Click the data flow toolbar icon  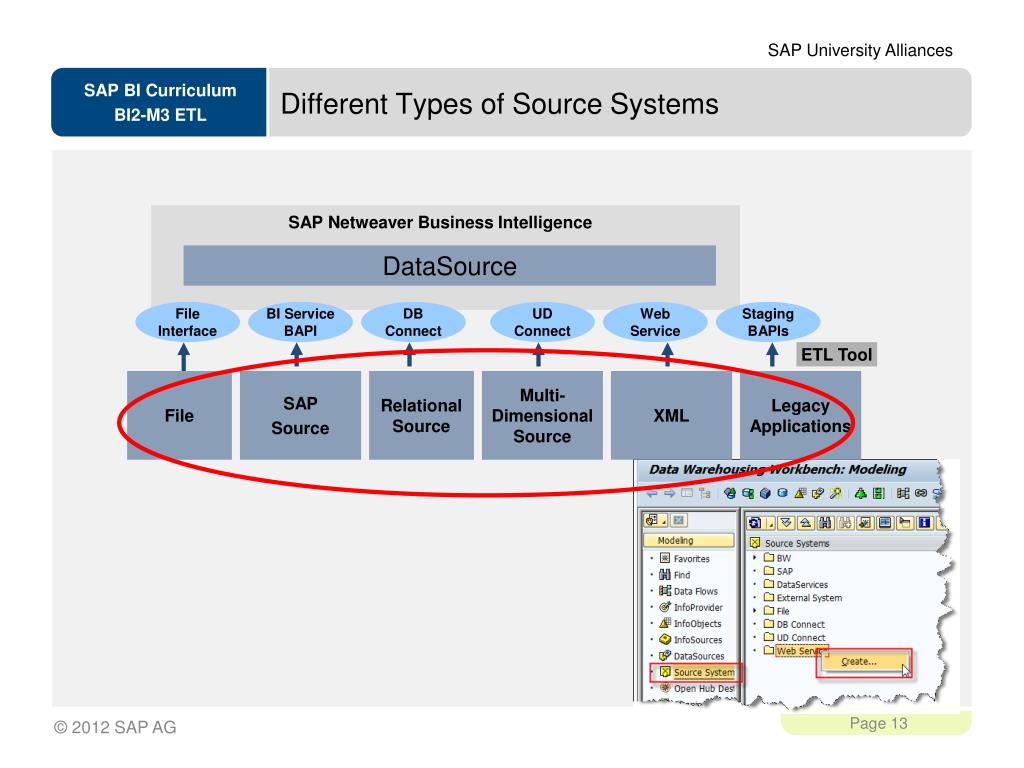coord(903,493)
